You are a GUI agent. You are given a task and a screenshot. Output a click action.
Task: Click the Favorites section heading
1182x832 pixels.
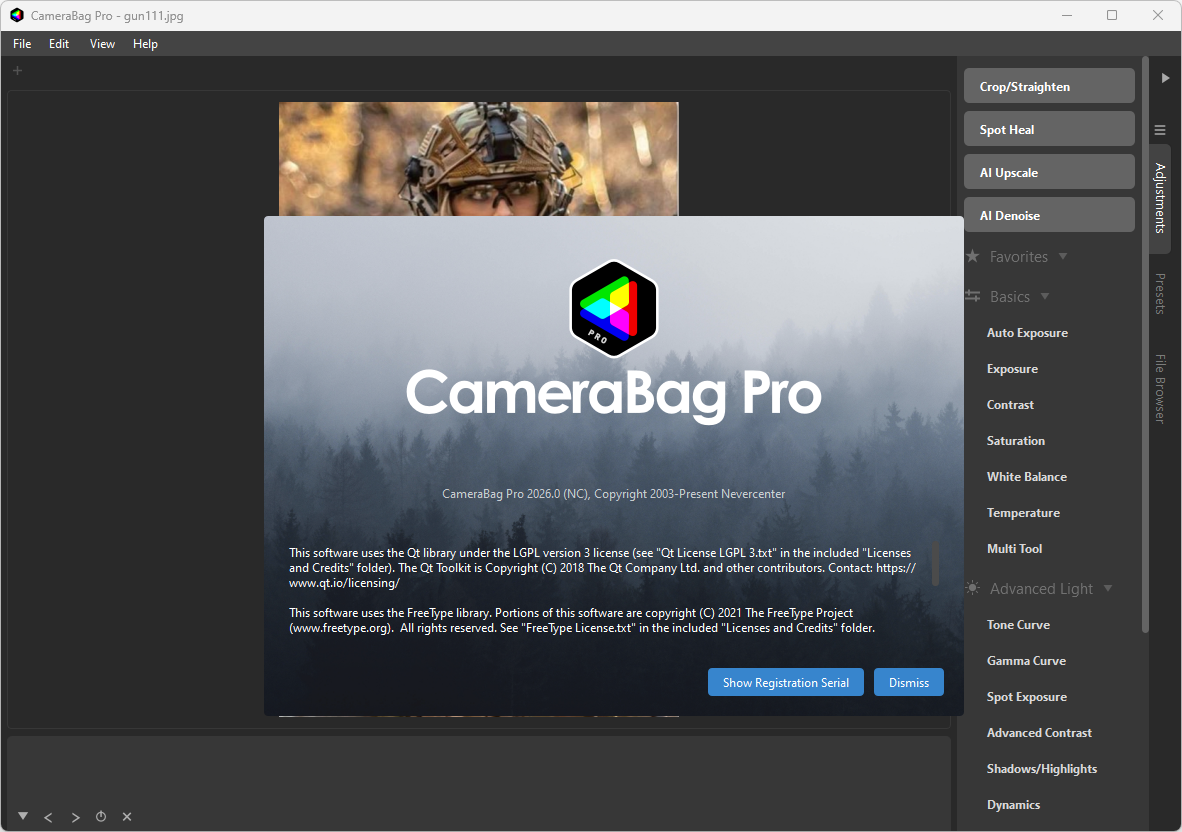1018,256
